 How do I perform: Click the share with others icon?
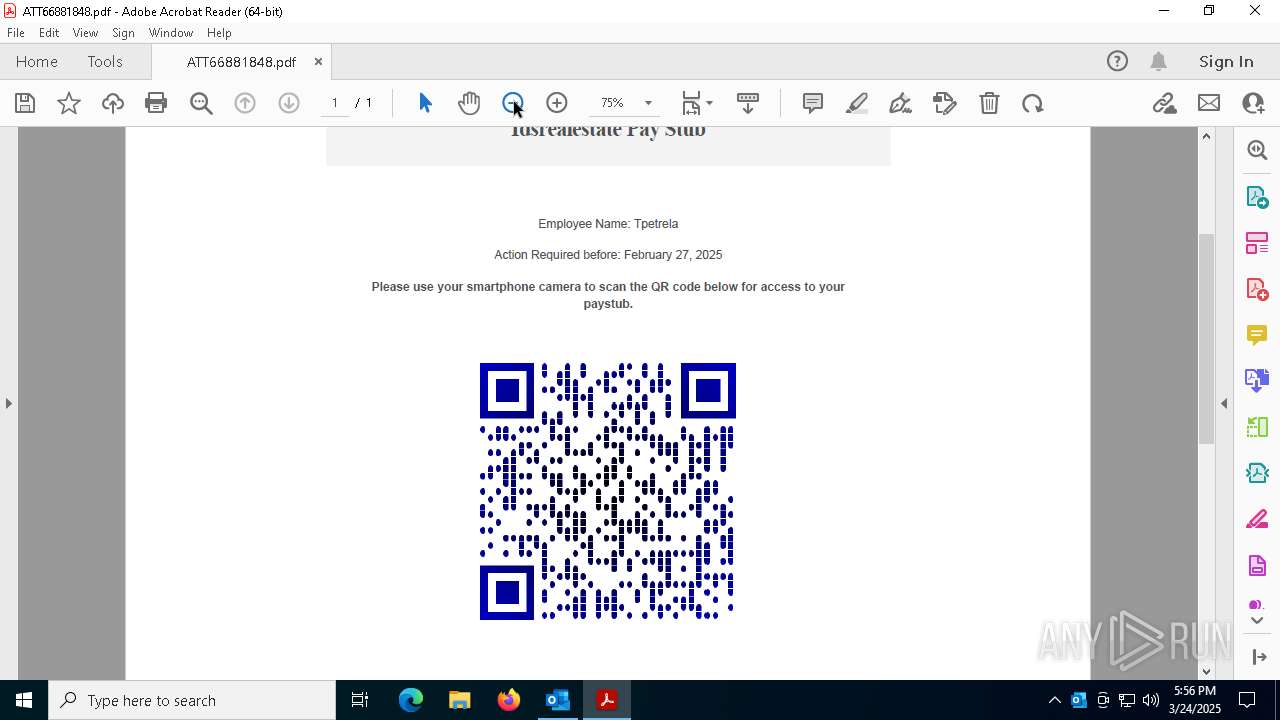1253,103
